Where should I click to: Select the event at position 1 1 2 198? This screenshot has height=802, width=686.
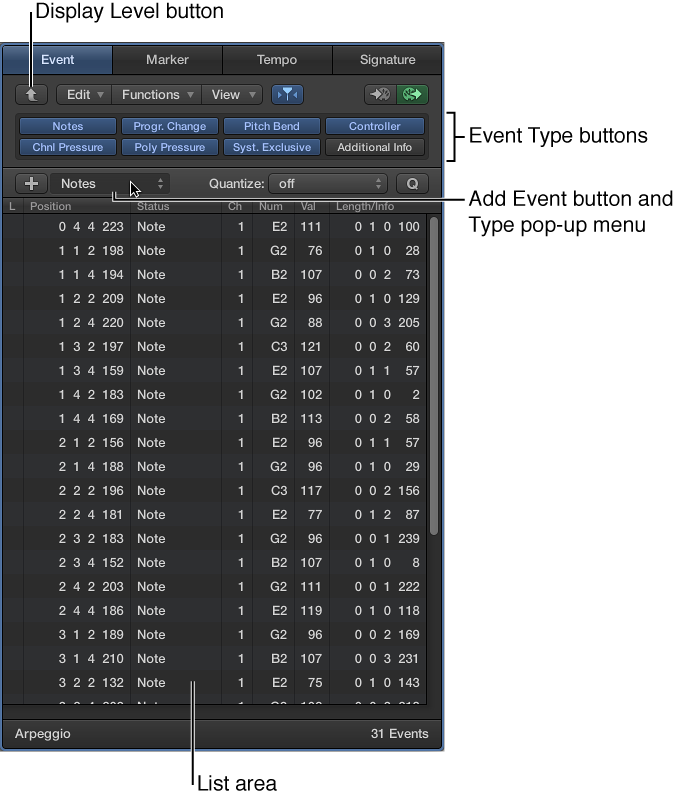(x=214, y=251)
